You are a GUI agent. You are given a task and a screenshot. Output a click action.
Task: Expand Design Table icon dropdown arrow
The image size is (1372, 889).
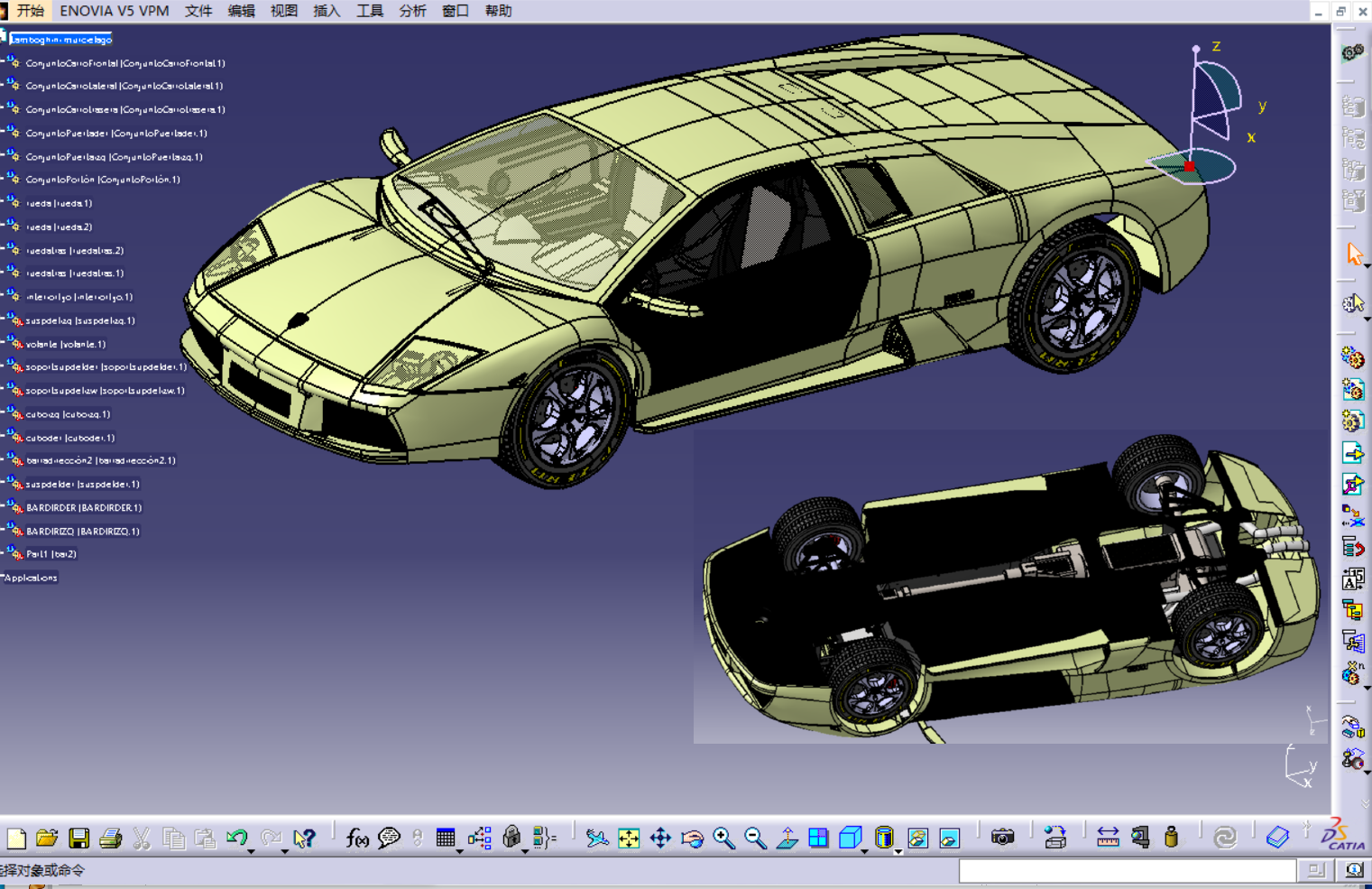[x=459, y=850]
